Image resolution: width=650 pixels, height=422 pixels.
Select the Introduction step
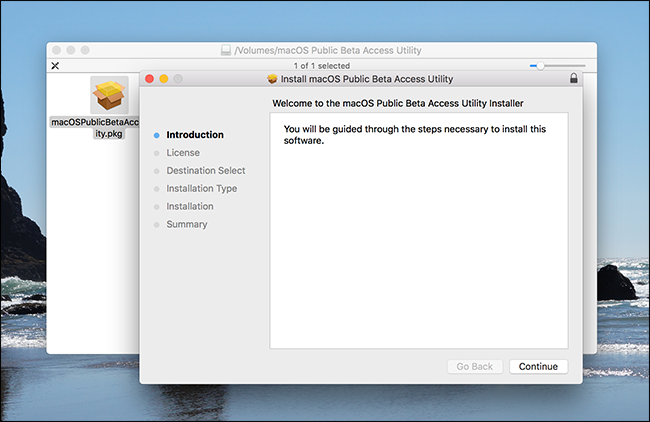pos(195,135)
